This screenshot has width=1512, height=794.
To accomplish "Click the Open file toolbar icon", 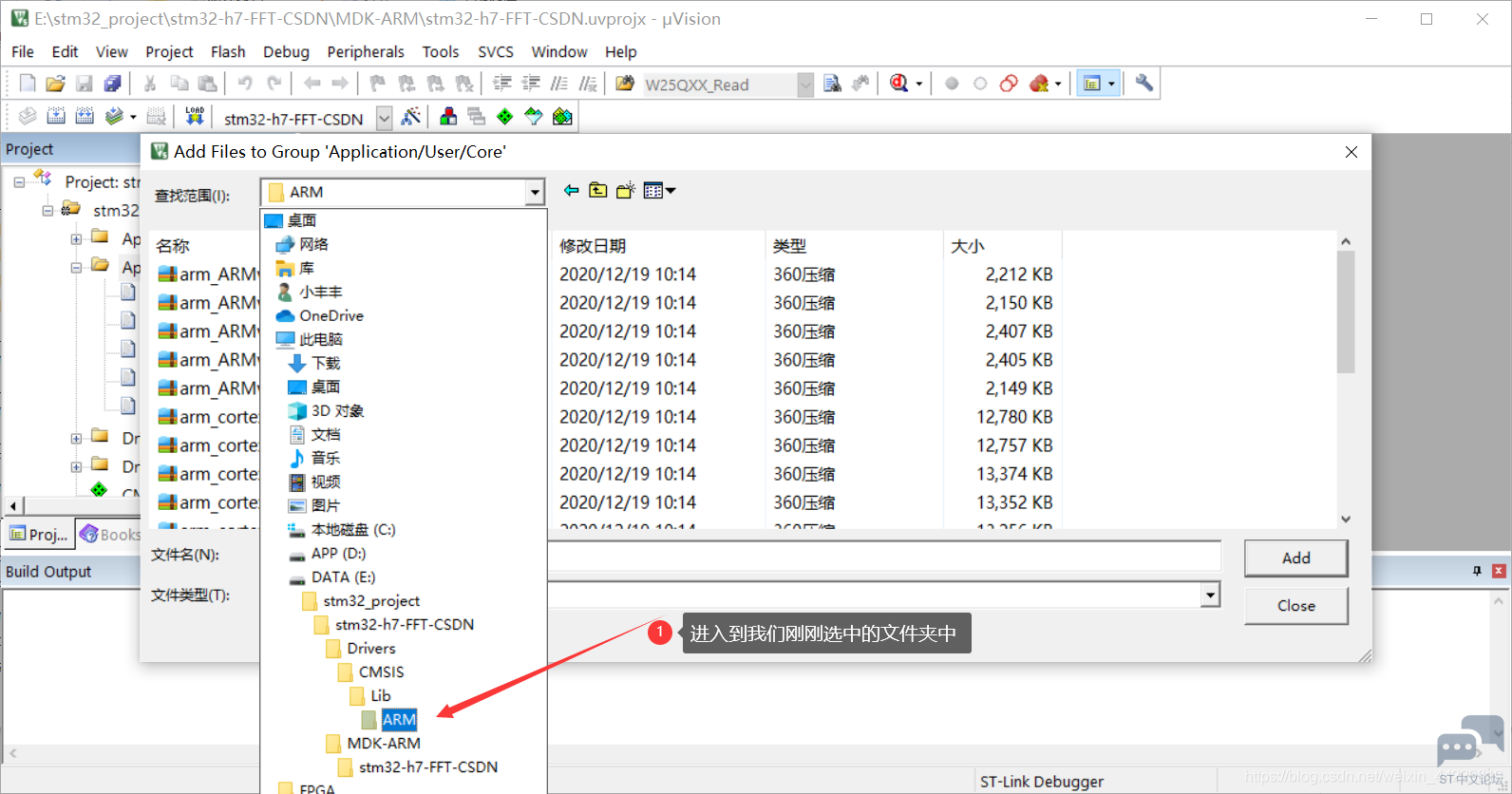I will click(x=56, y=84).
